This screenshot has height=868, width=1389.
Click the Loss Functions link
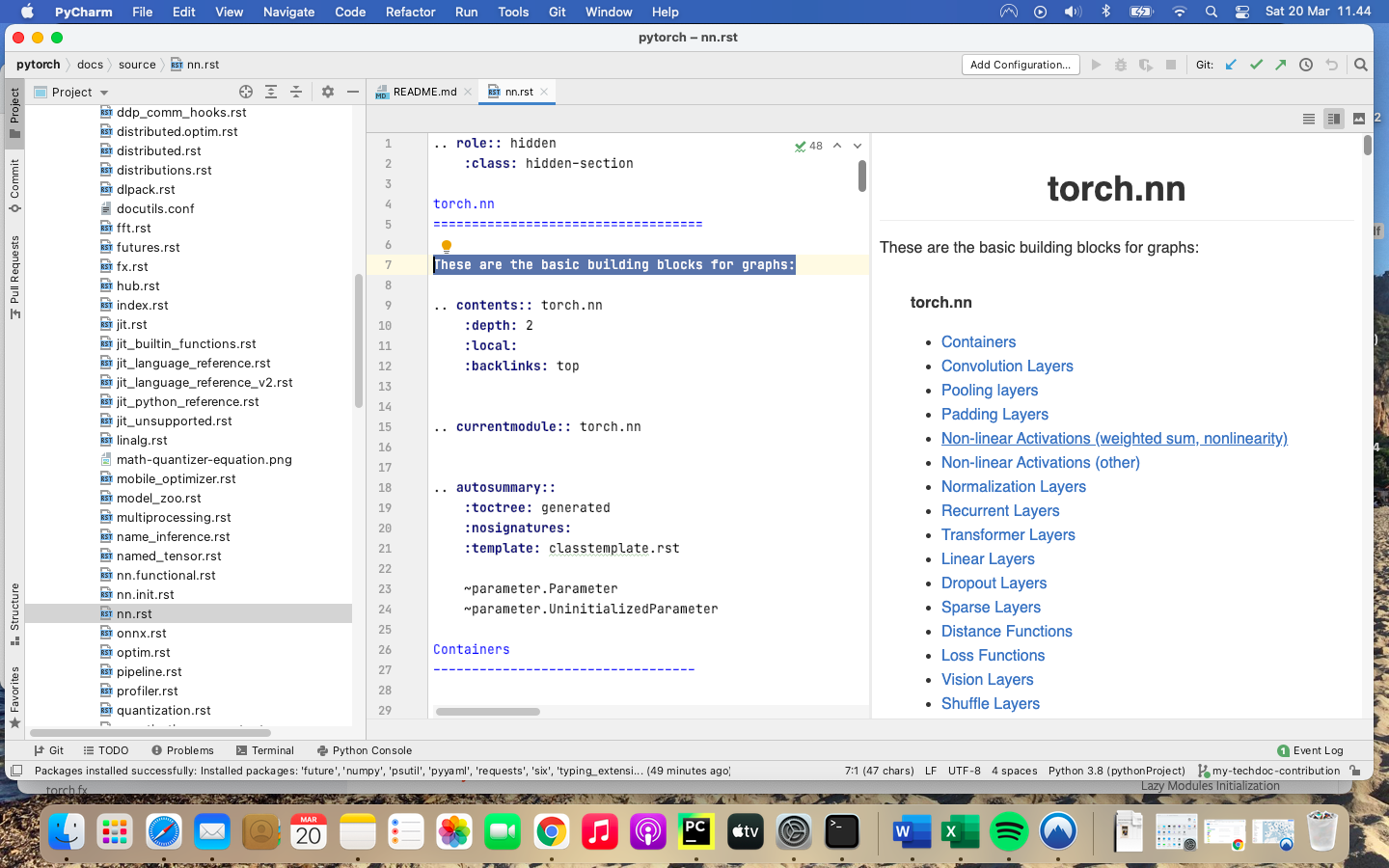993,656
